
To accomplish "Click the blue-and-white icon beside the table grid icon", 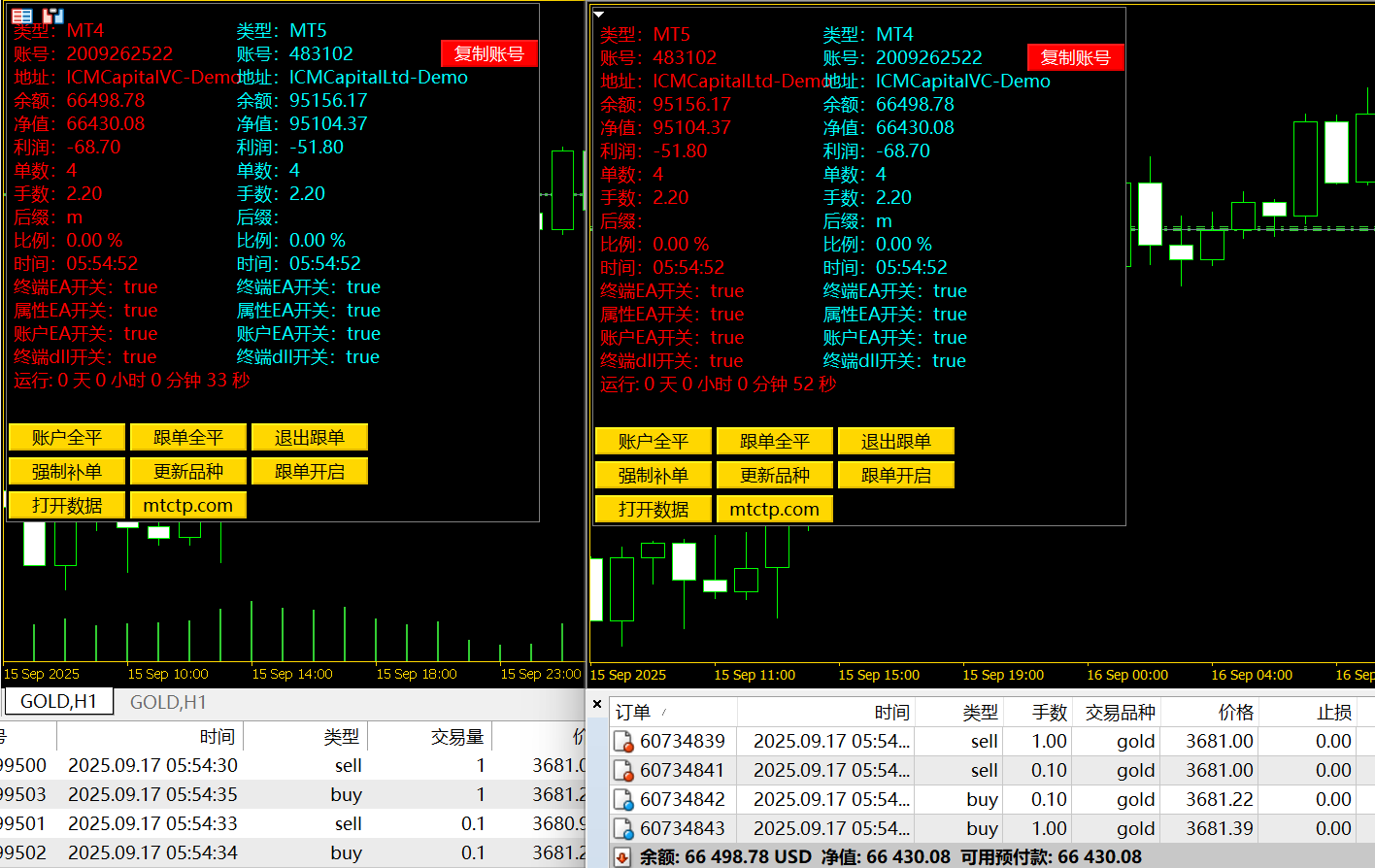I will coord(52,16).
